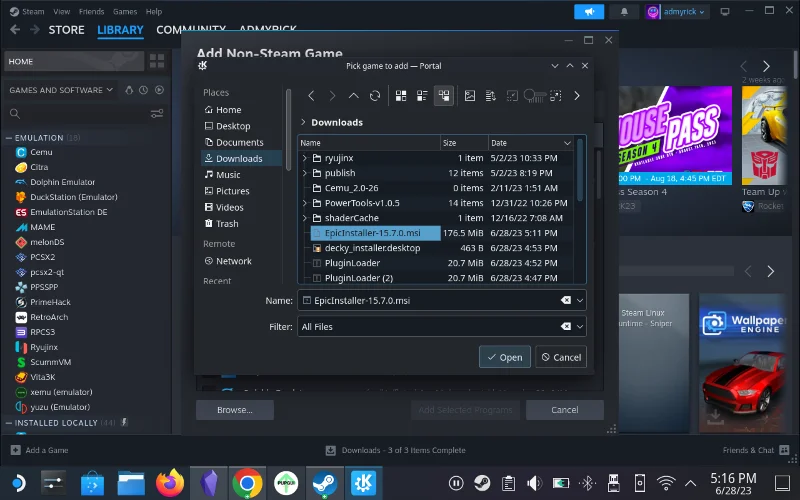Select the PluginLoader (2) file
Viewport: 800px width, 500px height.
click(x=359, y=278)
